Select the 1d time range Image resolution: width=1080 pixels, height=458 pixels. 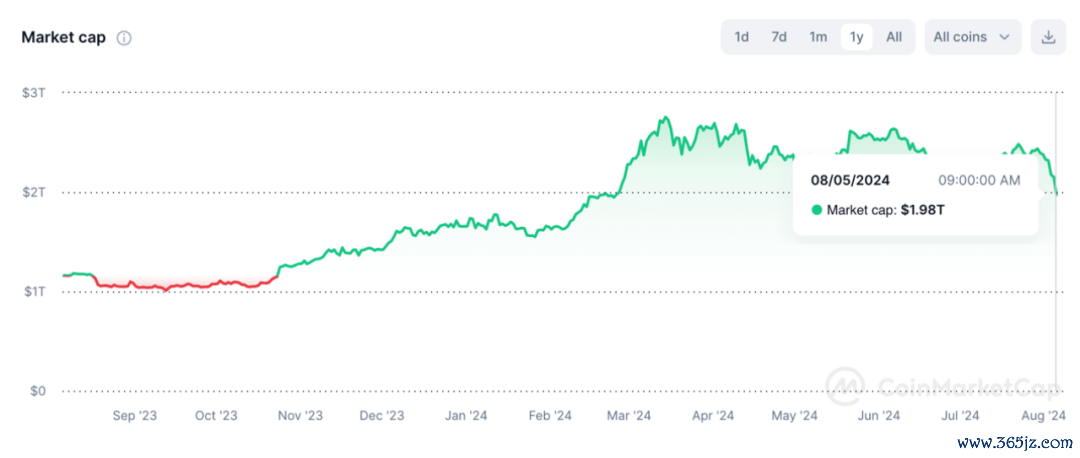click(742, 37)
